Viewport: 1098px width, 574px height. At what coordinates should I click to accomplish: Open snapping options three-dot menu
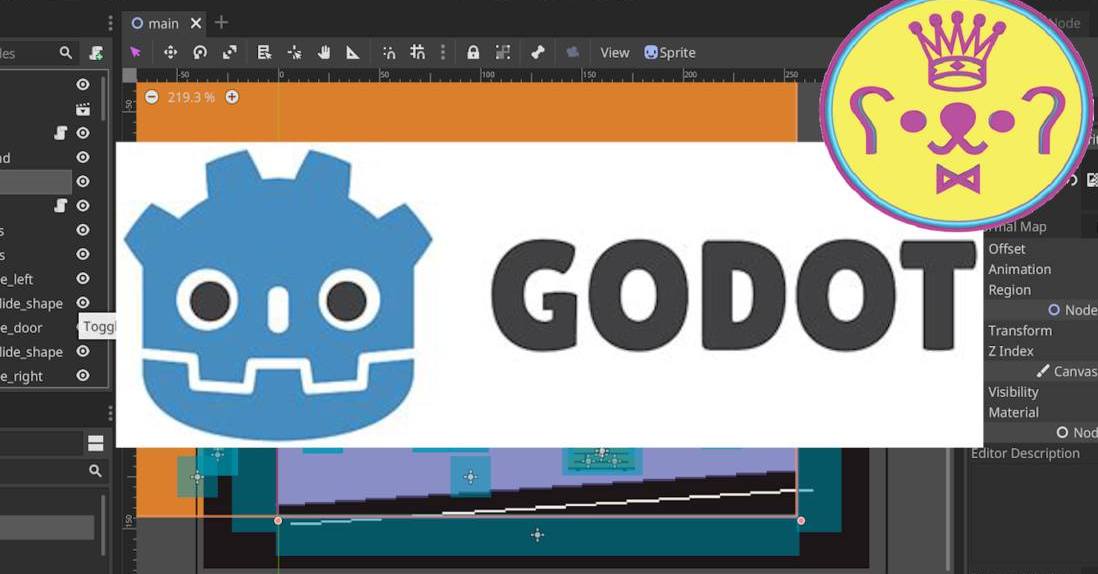(443, 52)
